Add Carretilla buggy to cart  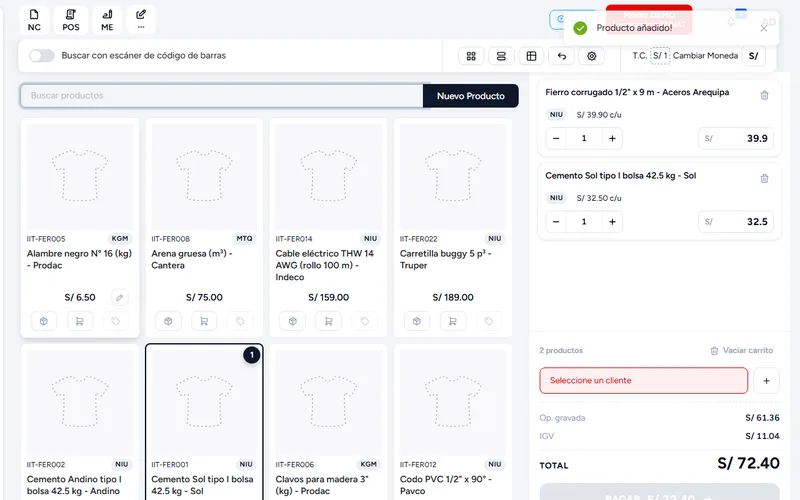click(453, 321)
